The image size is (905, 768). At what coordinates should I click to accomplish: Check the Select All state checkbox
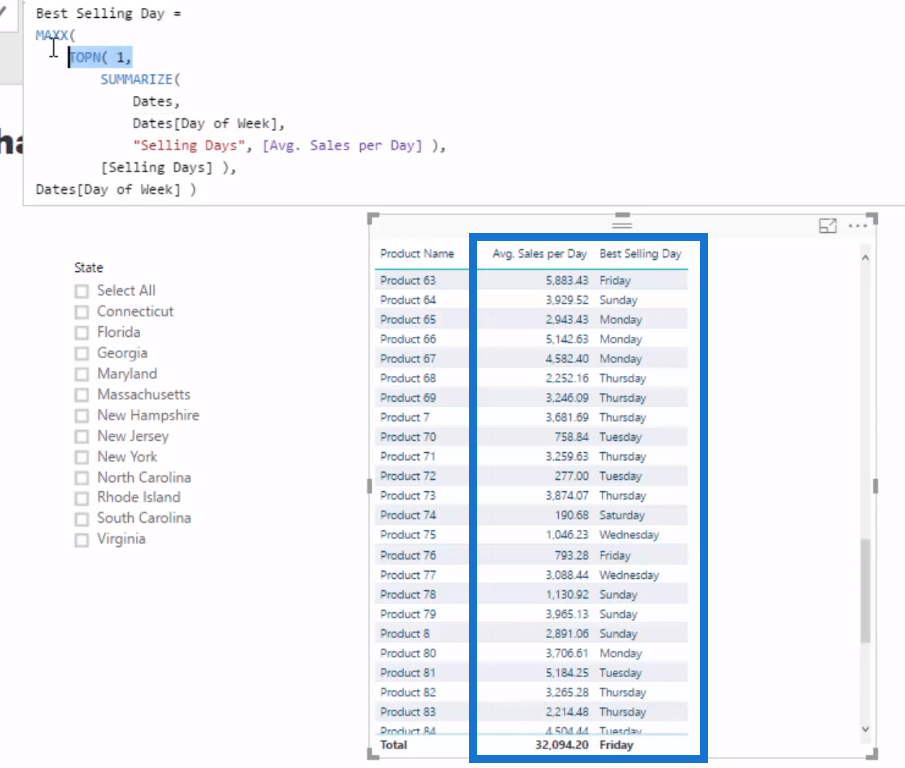tap(81, 291)
